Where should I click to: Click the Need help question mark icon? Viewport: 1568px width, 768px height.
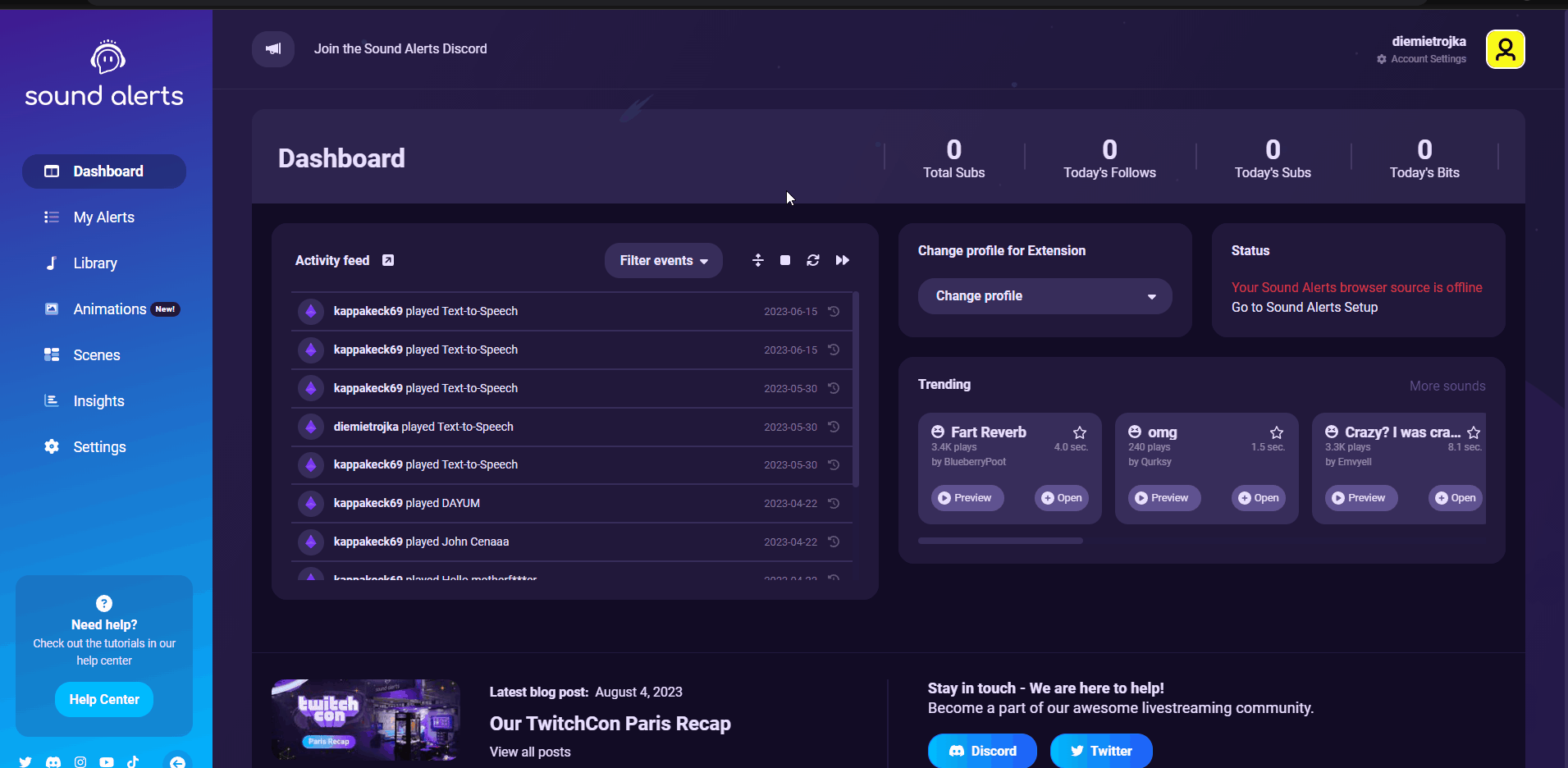pos(104,604)
